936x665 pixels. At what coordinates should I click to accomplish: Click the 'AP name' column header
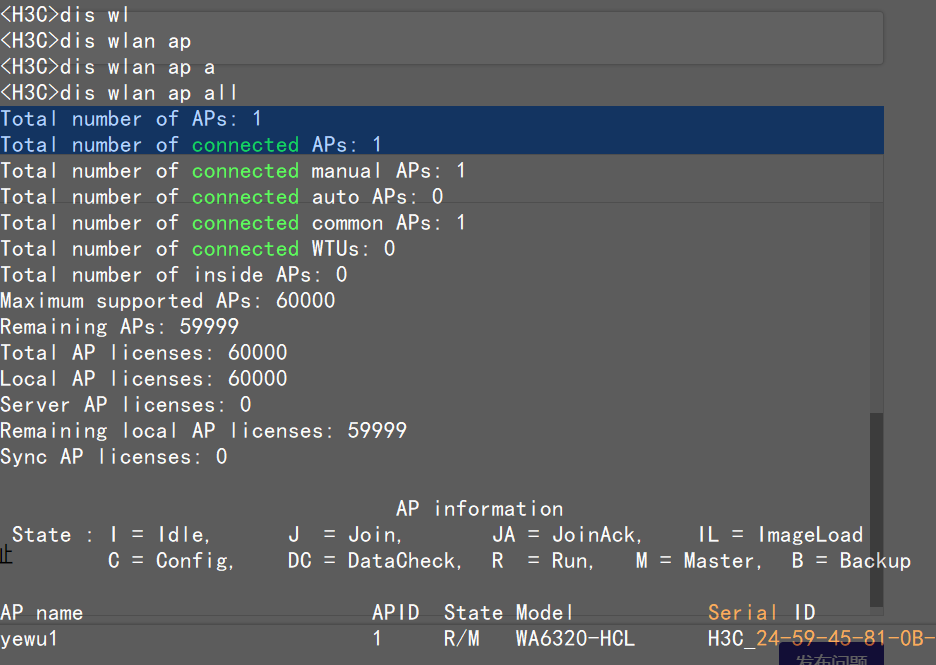[x=42, y=612]
